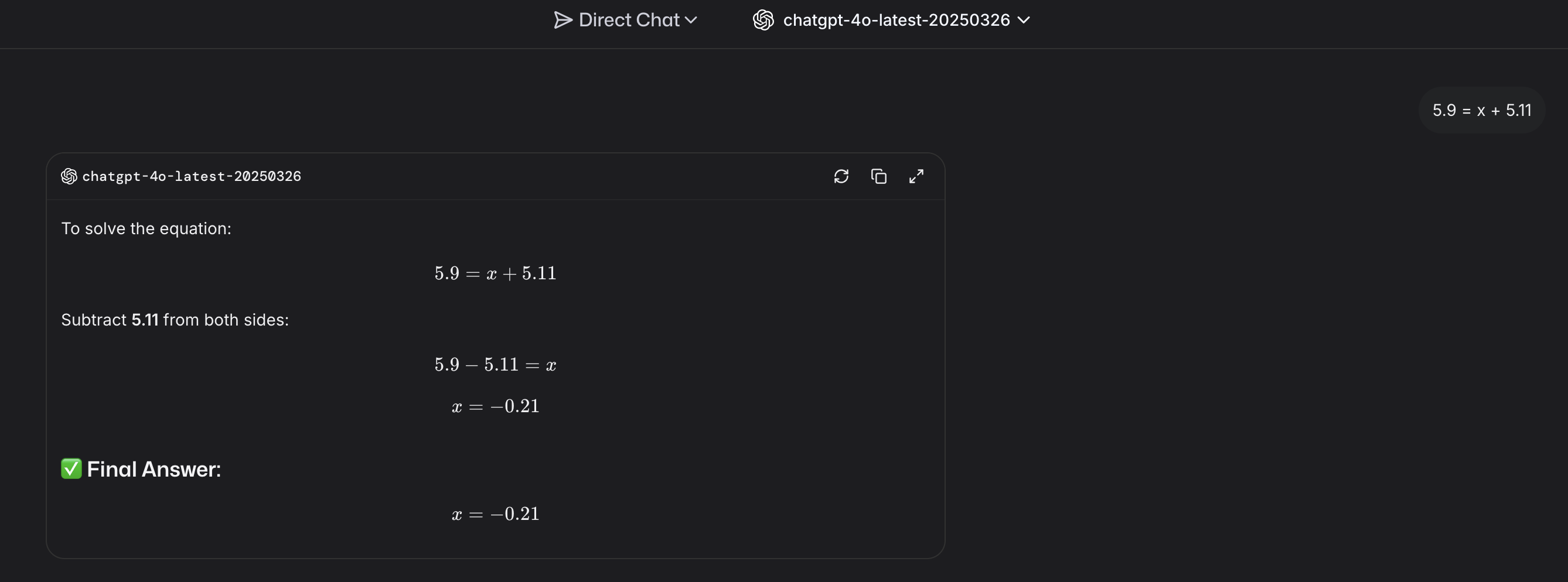The width and height of the screenshot is (1568, 582).
Task: Click the green checkmark emoji
Action: 71,469
